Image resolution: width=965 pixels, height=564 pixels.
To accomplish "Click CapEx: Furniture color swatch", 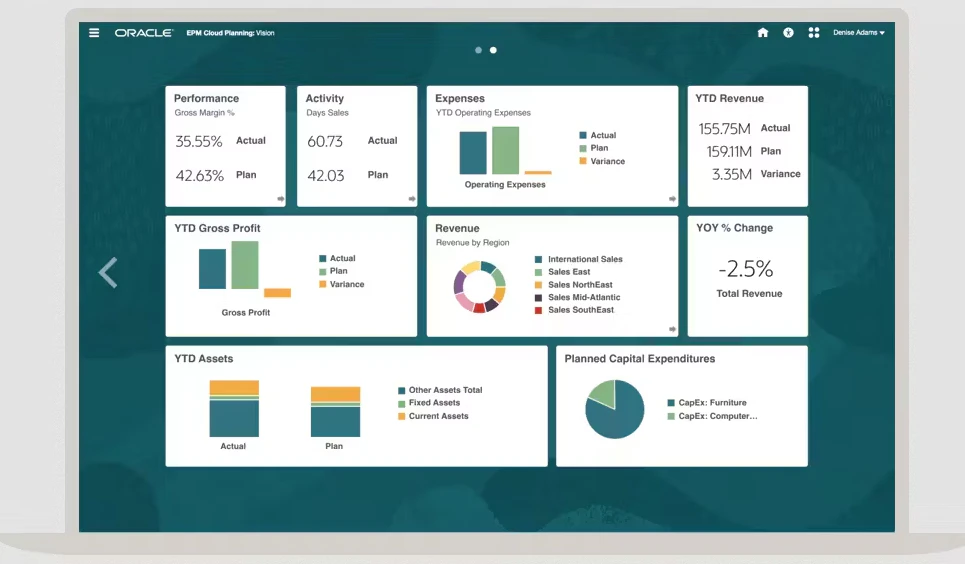I will 671,403.
